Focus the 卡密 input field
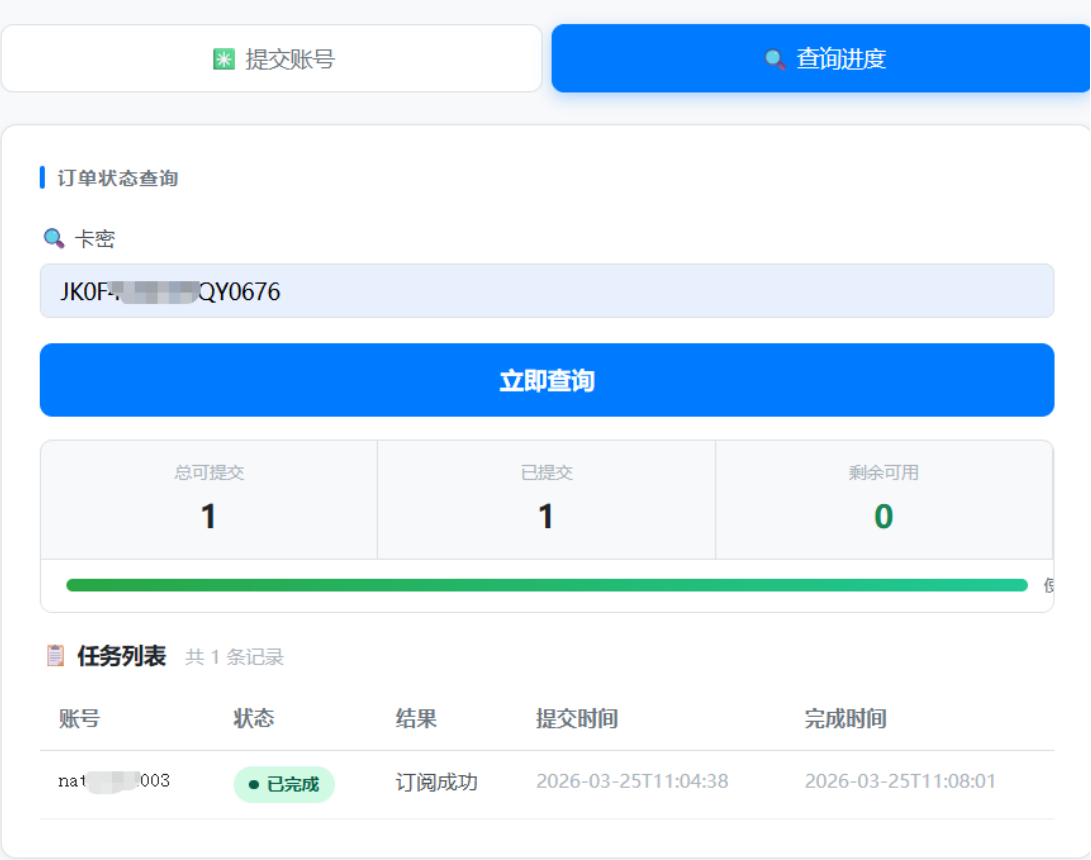 click(546, 291)
